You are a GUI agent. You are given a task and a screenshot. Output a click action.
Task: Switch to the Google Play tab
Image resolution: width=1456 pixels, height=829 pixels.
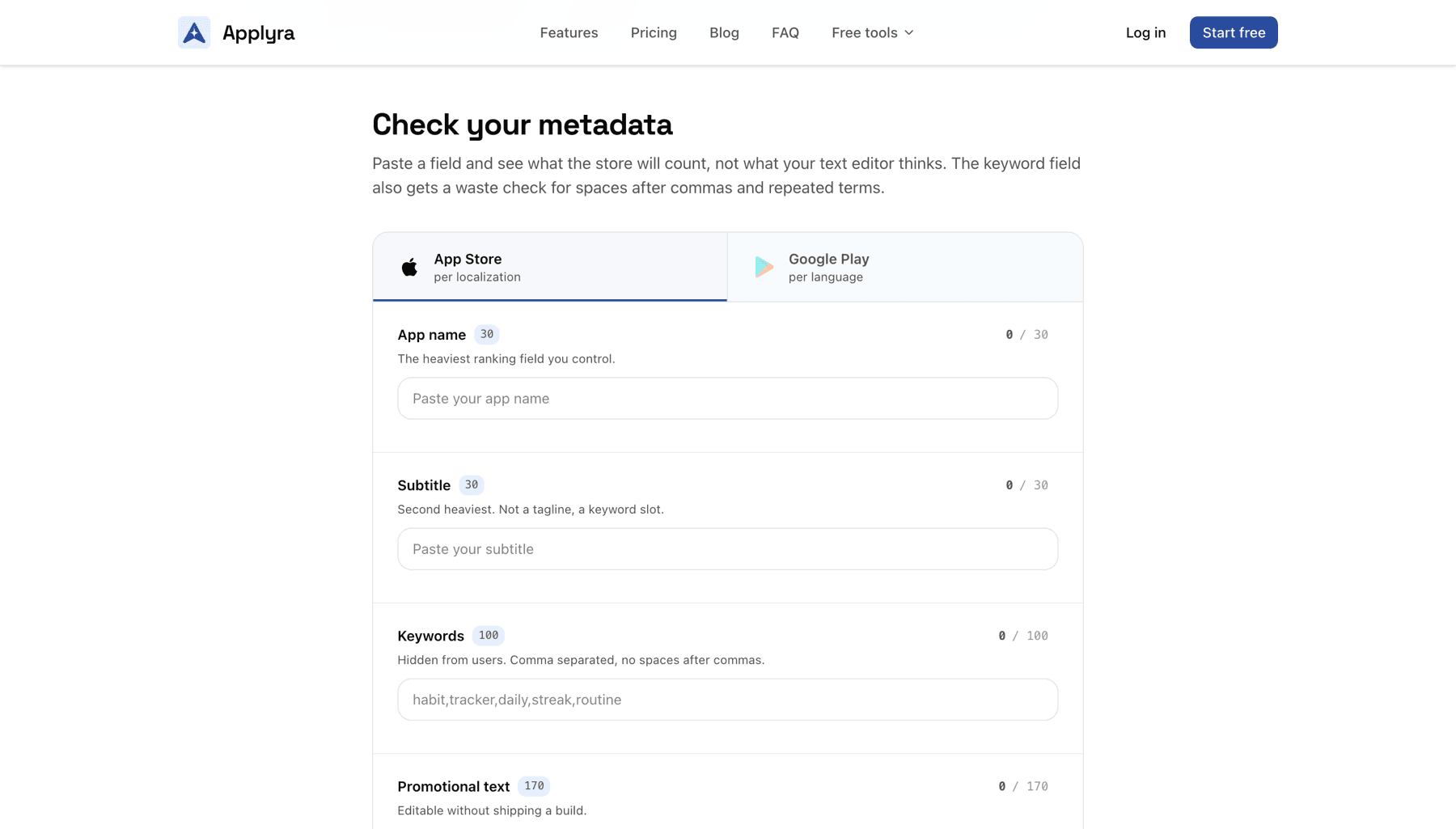pos(905,267)
